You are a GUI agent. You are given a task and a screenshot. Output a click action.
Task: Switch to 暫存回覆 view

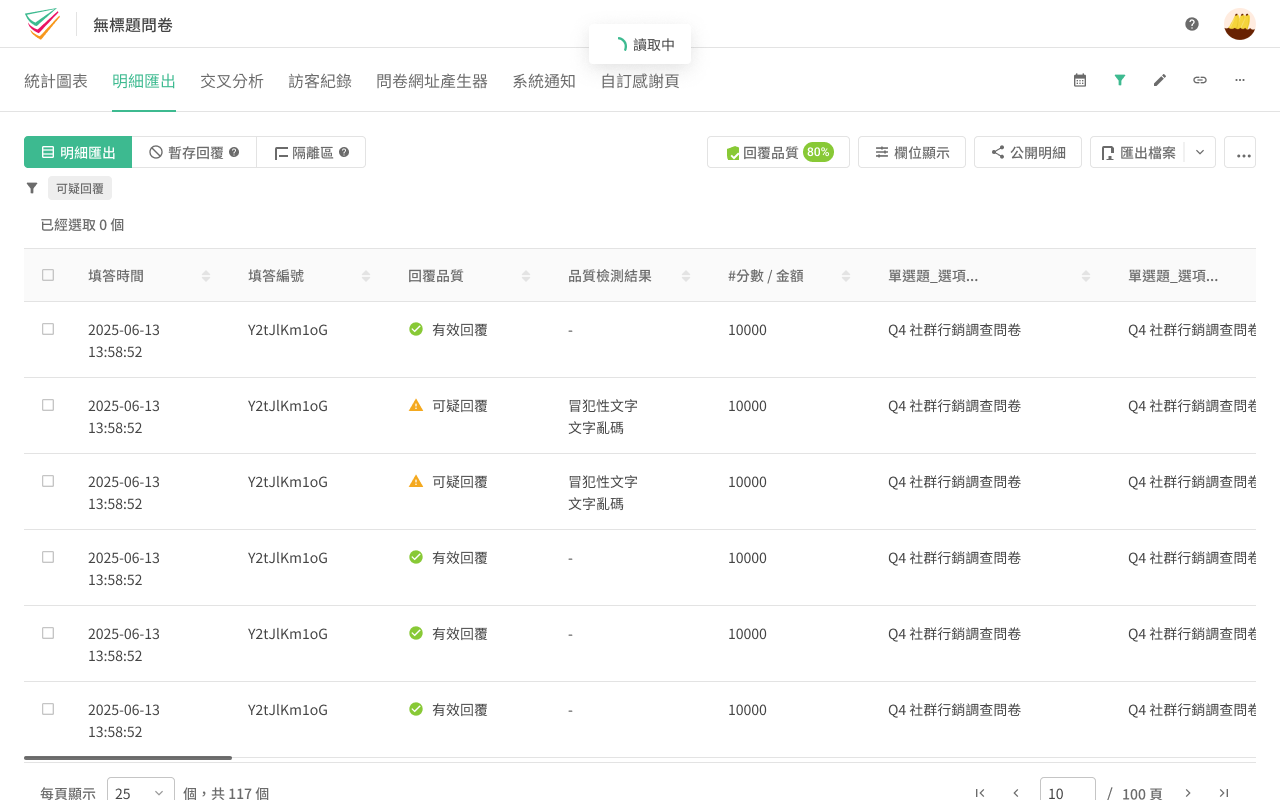coord(194,152)
